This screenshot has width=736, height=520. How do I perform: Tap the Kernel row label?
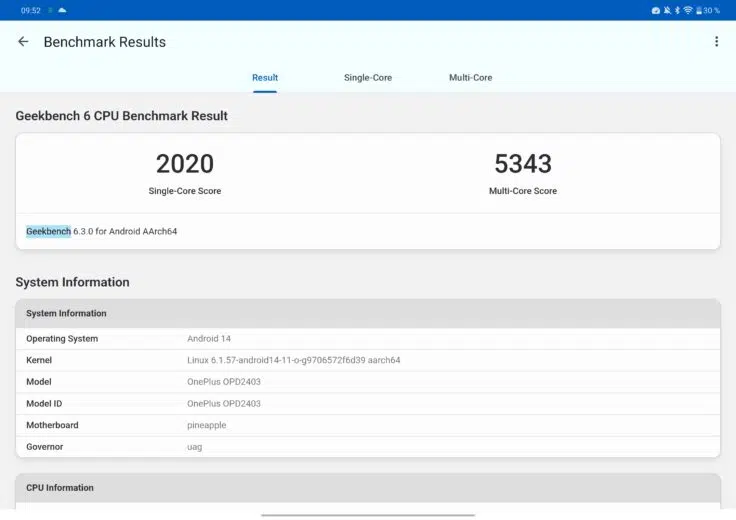point(39,360)
